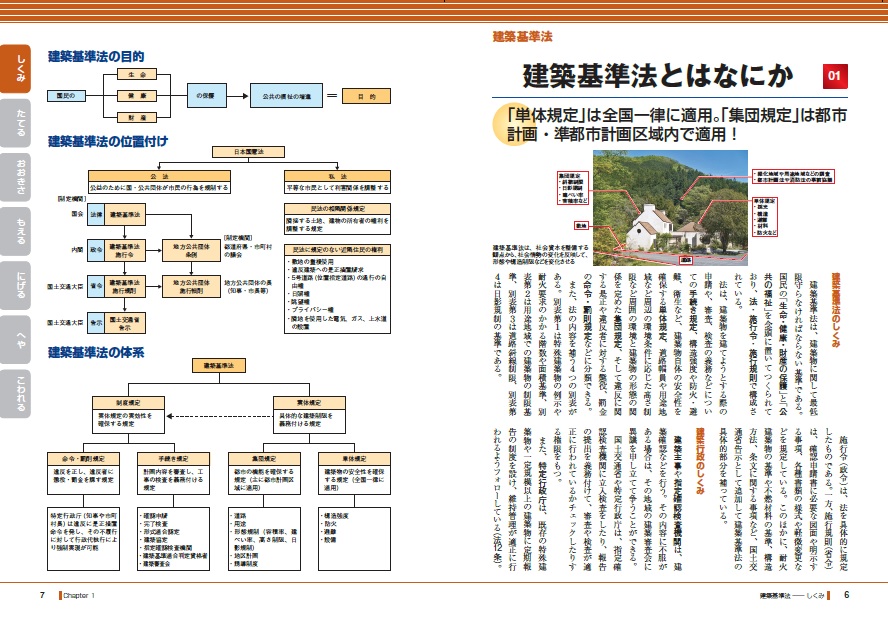Select the 財産 box

click(x=136, y=117)
